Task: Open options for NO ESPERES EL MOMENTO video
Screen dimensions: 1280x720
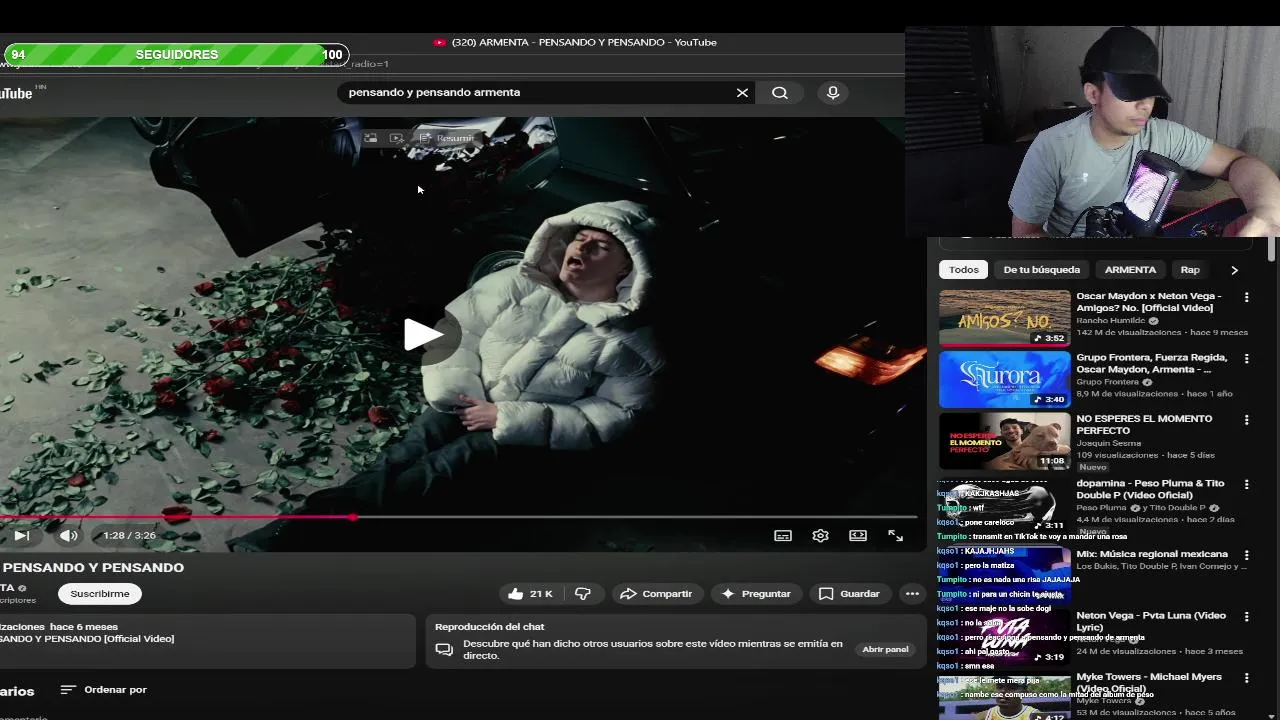Action: point(1246,420)
